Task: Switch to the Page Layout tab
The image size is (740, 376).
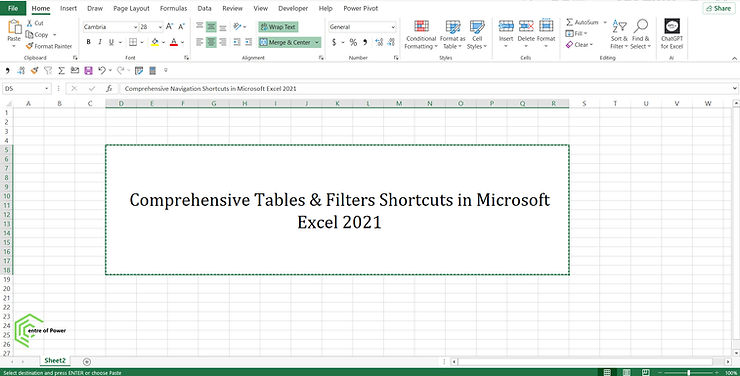Action: click(131, 8)
